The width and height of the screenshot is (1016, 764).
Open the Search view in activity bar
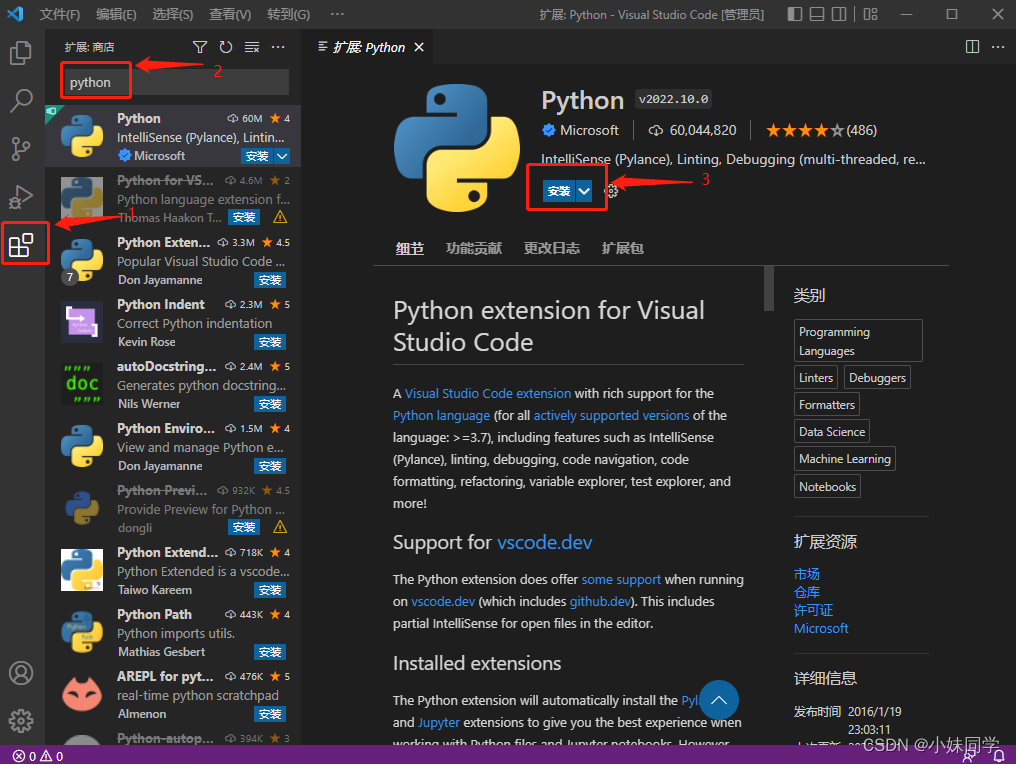21,100
